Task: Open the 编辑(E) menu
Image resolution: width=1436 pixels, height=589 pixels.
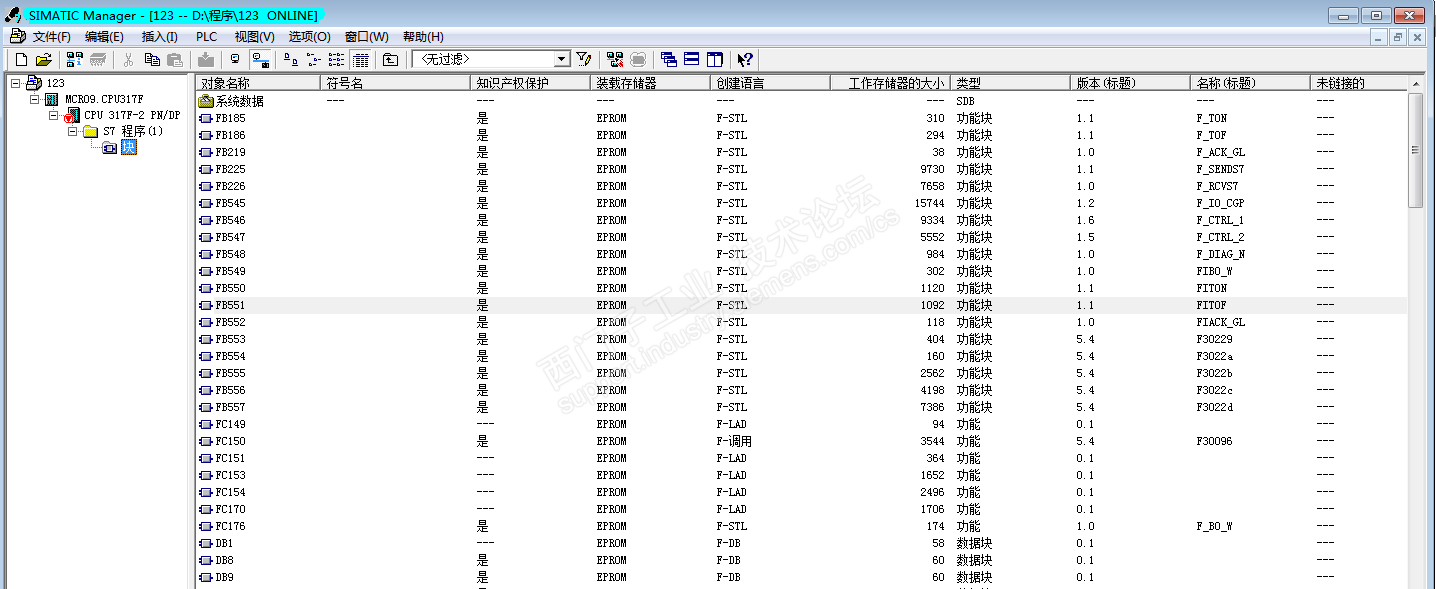Action: (104, 36)
